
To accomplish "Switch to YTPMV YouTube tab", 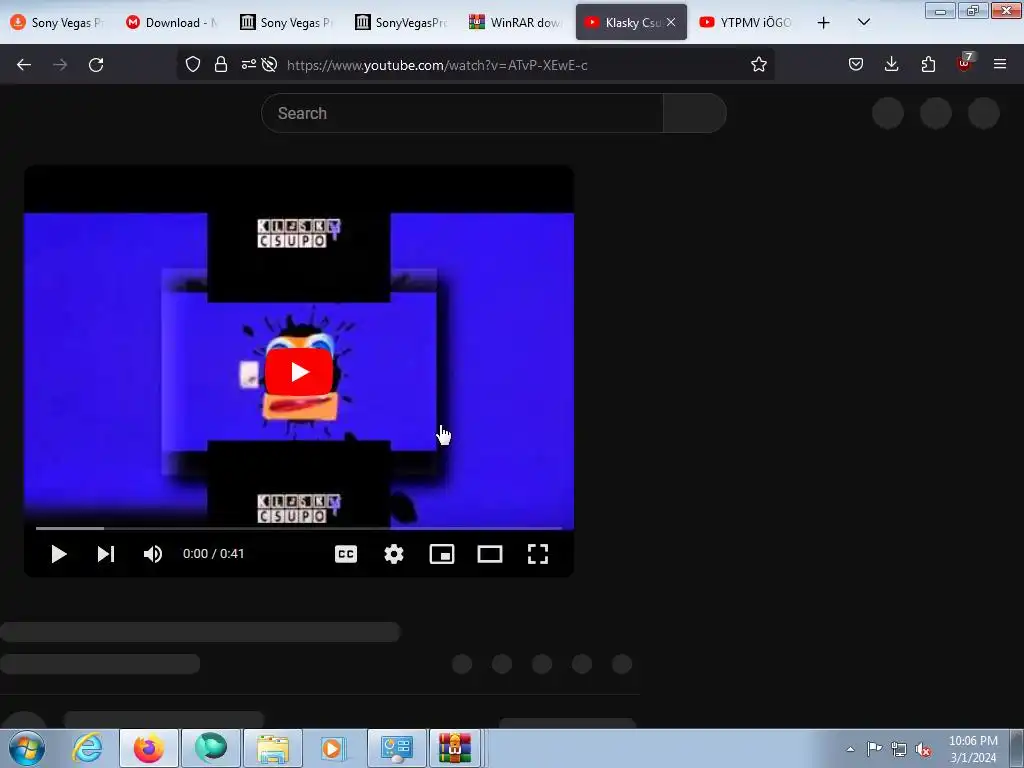I will click(746, 22).
